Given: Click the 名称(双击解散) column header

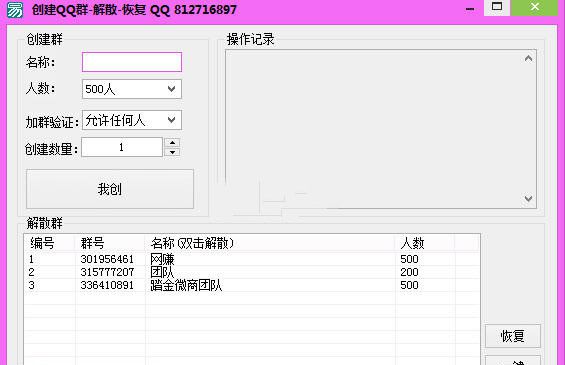Looking at the screenshot, I should (270, 243).
